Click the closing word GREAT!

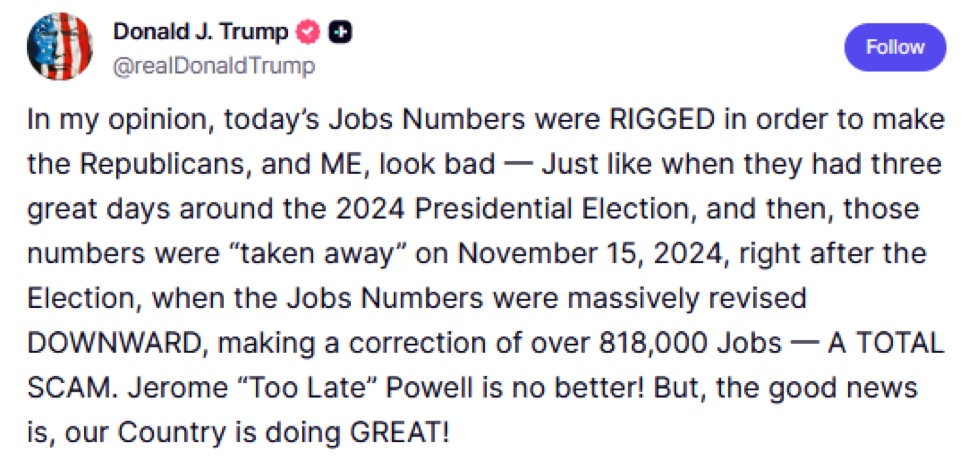pos(400,433)
